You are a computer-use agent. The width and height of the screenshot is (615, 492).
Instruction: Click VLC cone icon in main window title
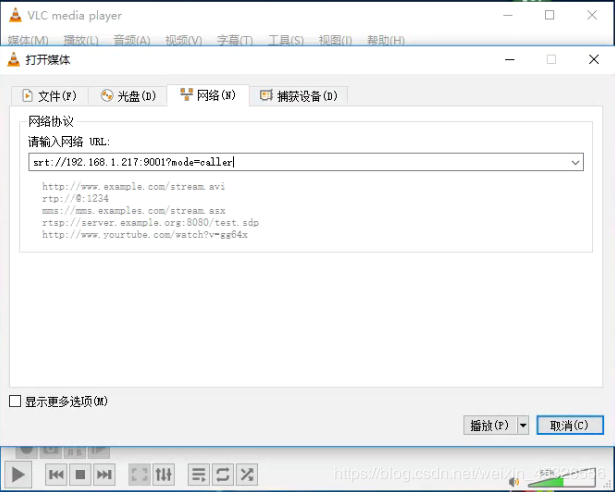coord(15,15)
